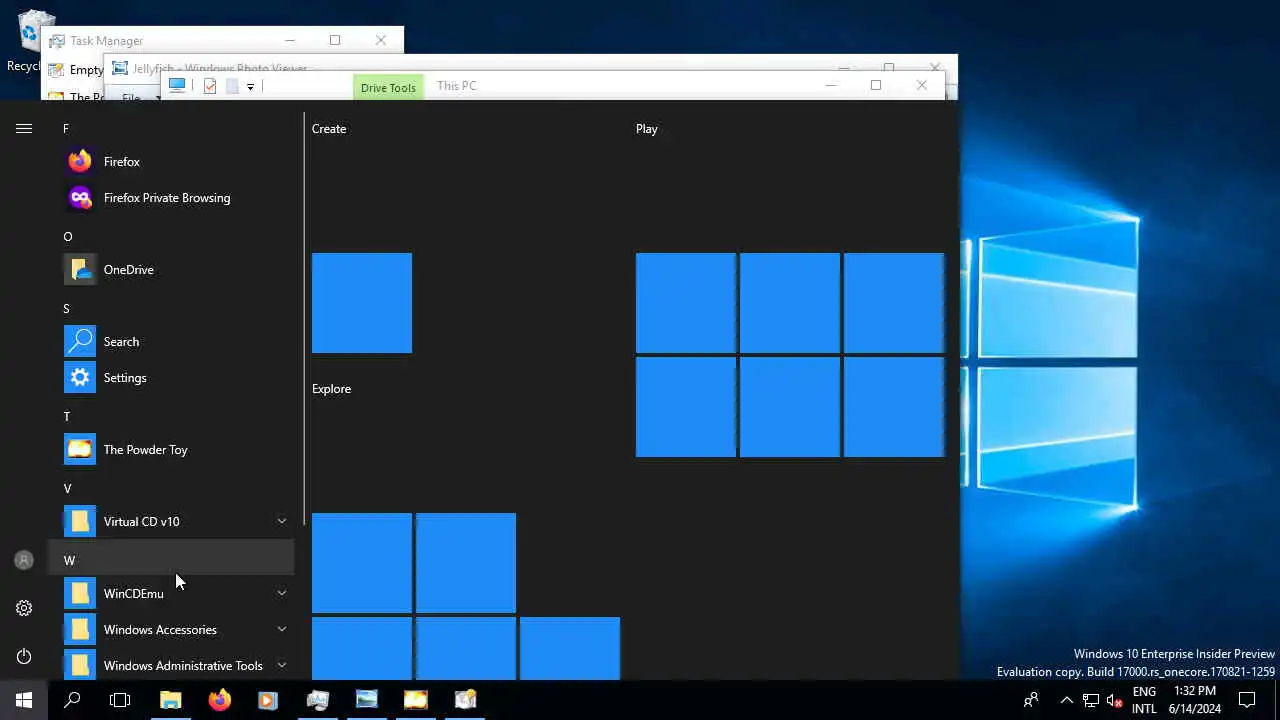Open the Action Center notification icon
This screenshot has height=720, width=1280.
click(x=1247, y=700)
